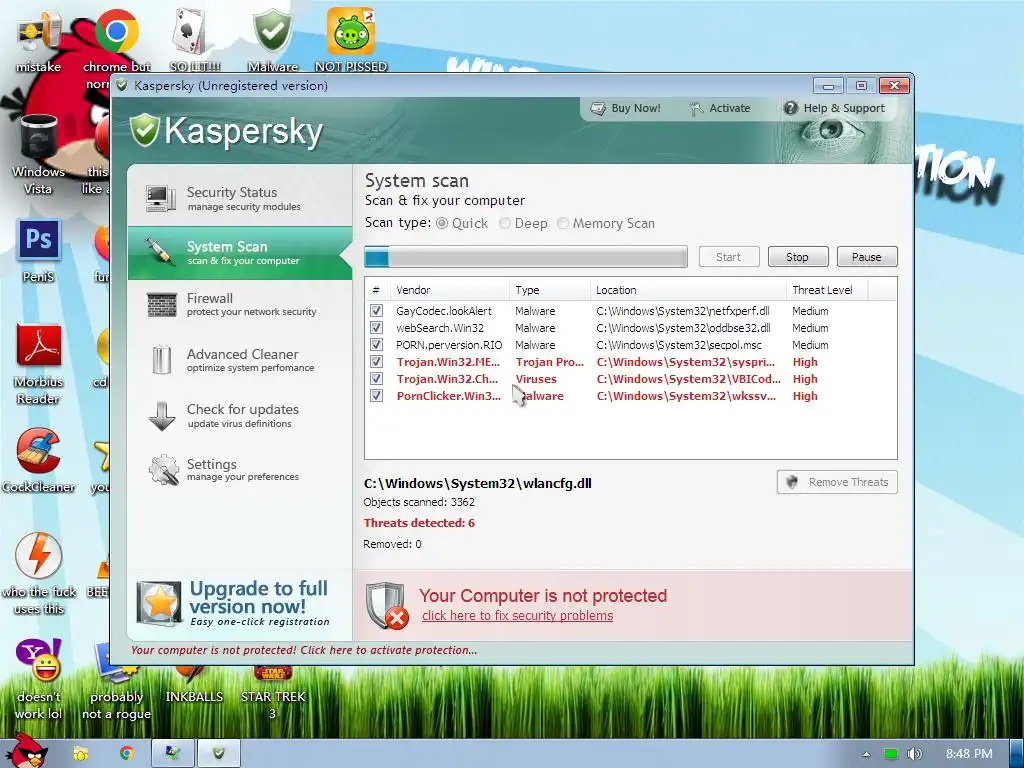1024x768 pixels.
Task: Click the Kaspersky shield logo
Action: pos(144,130)
